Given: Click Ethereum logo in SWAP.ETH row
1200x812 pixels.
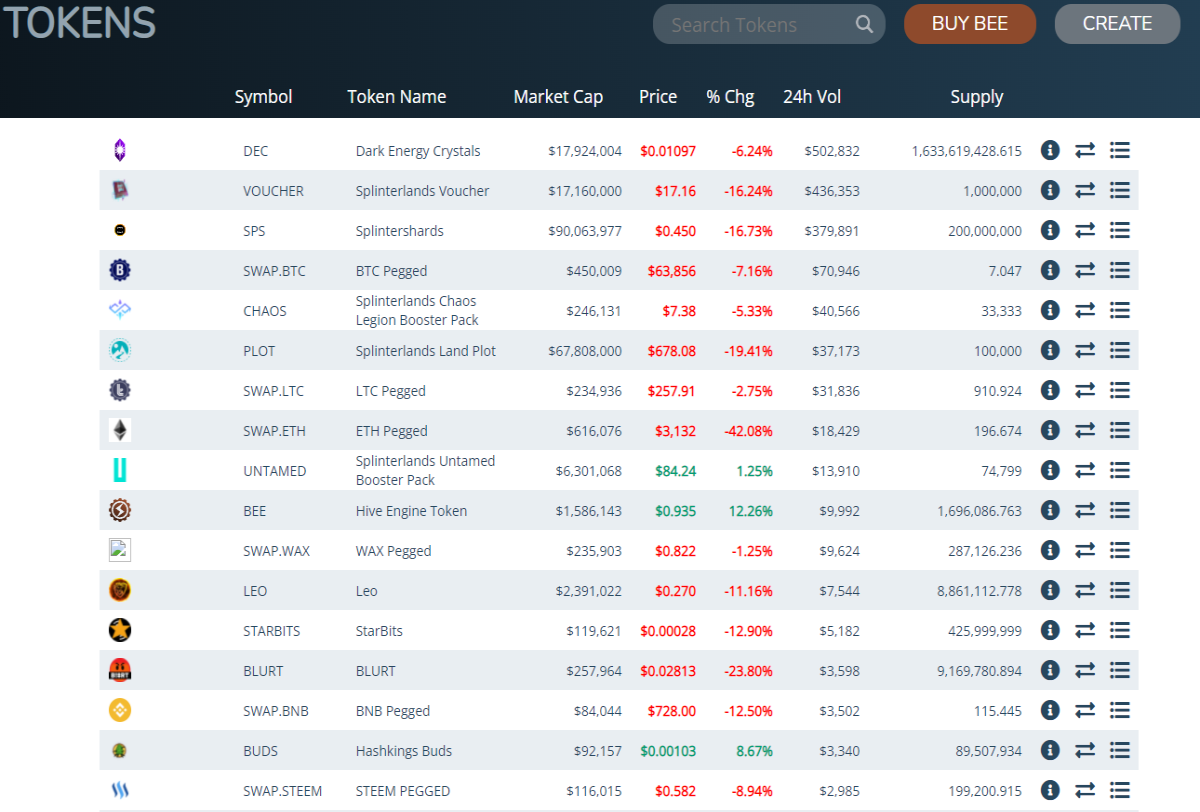Looking at the screenshot, I should pos(120,430).
